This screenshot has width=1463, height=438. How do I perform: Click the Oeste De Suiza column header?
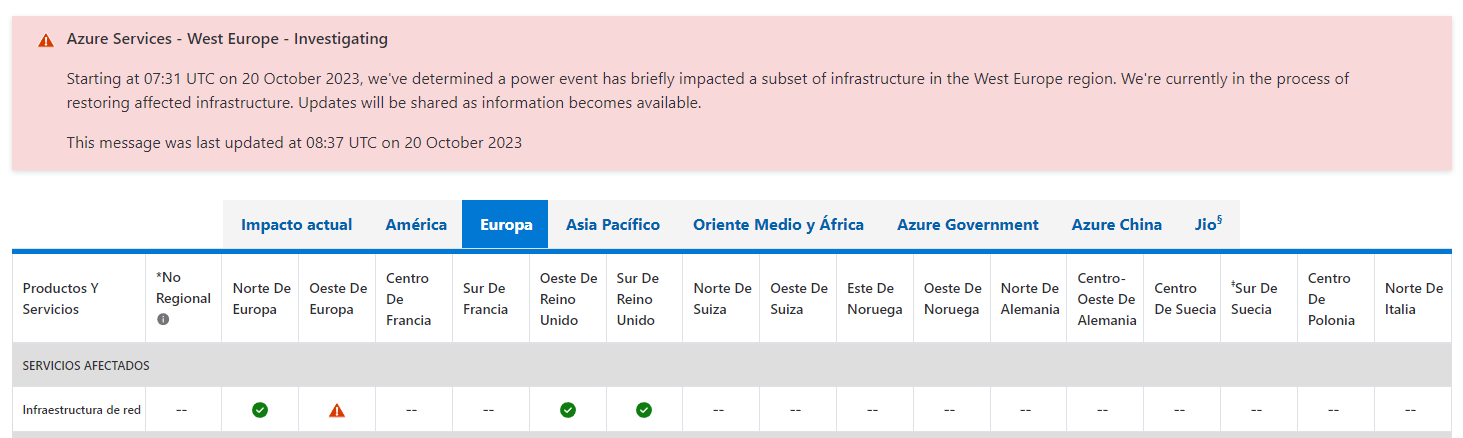(x=798, y=299)
